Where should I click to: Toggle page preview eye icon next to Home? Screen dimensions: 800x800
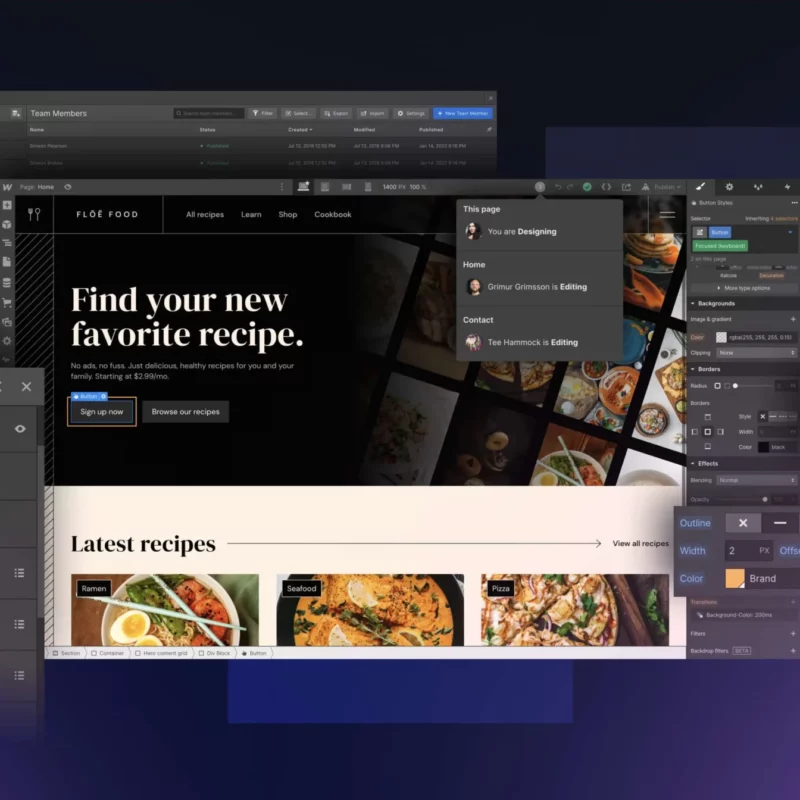point(68,187)
